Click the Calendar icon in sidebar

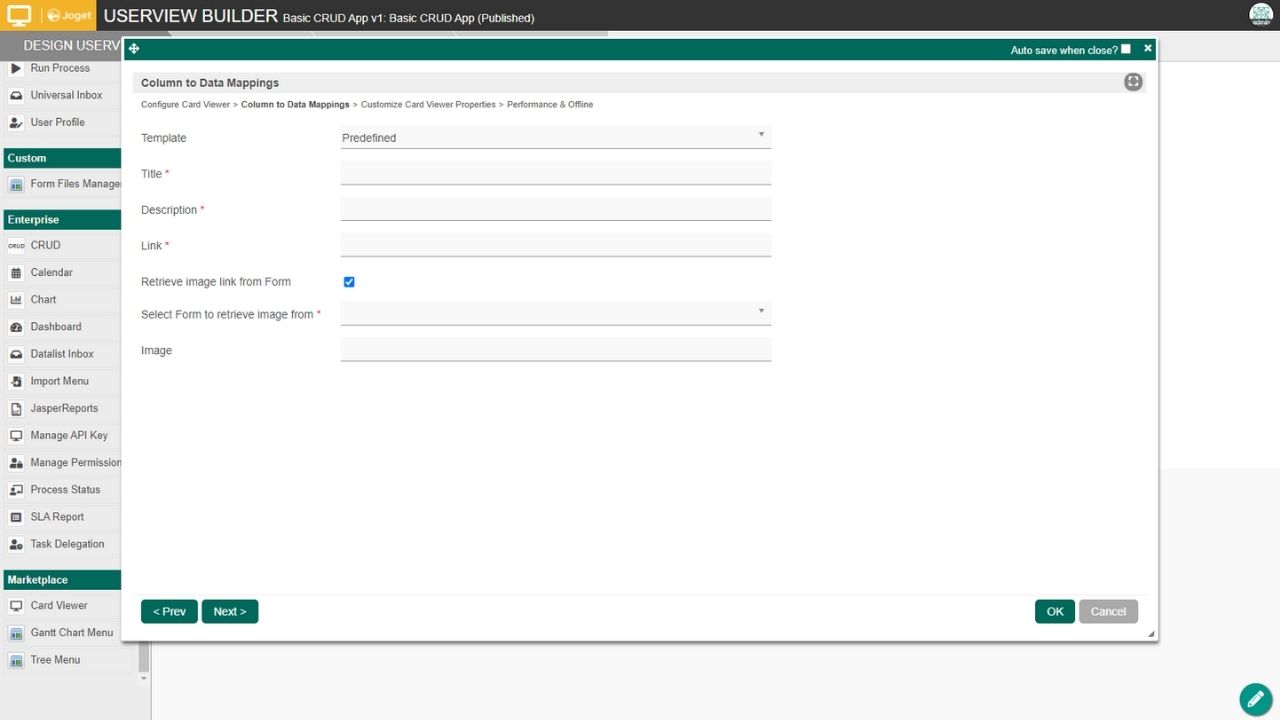(x=16, y=272)
